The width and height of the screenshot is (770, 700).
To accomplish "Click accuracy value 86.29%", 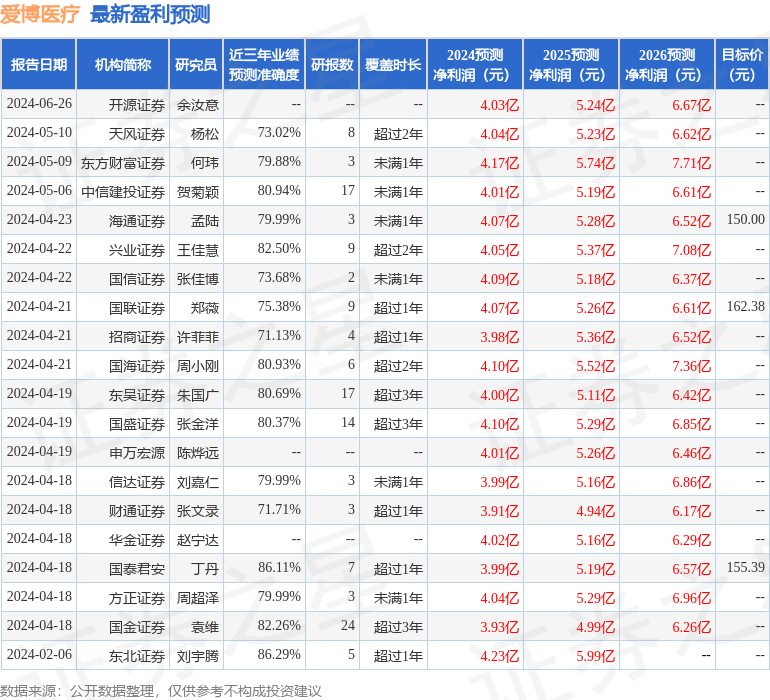I will [279, 654].
